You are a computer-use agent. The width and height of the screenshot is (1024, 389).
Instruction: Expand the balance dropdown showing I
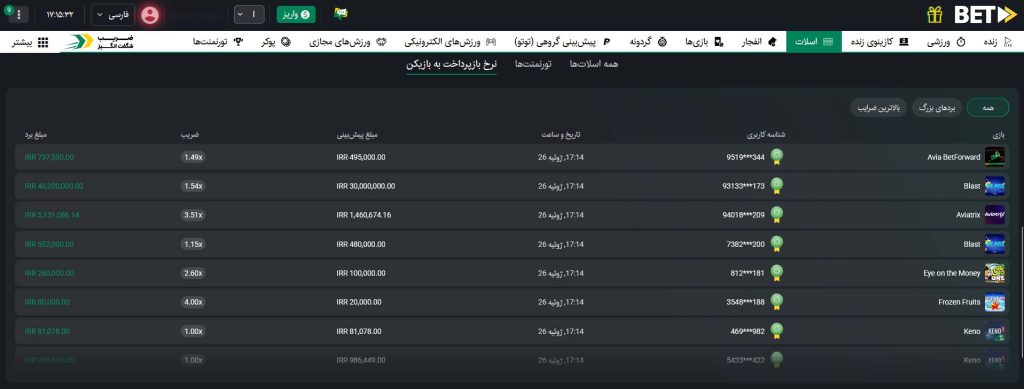pos(249,14)
